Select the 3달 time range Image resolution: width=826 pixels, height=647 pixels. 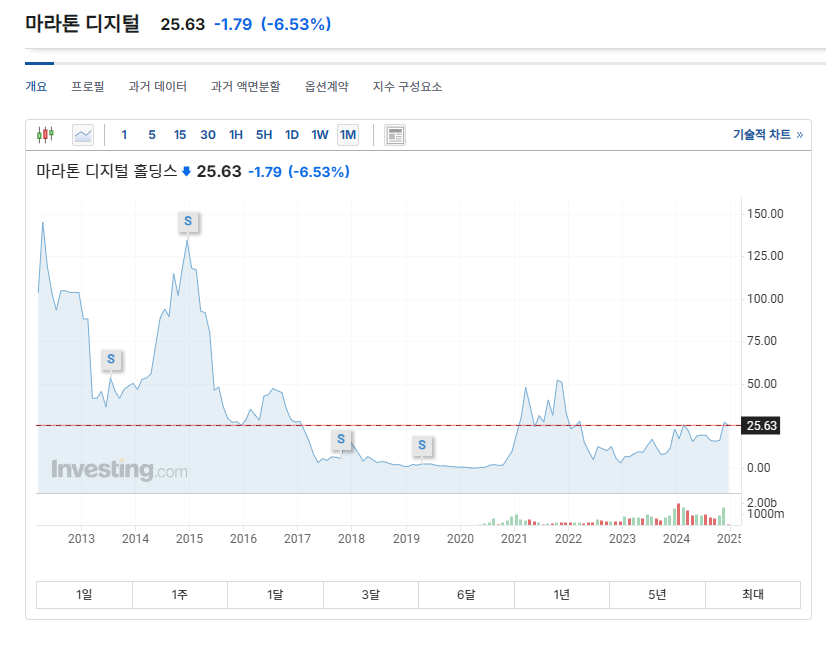coord(371,595)
